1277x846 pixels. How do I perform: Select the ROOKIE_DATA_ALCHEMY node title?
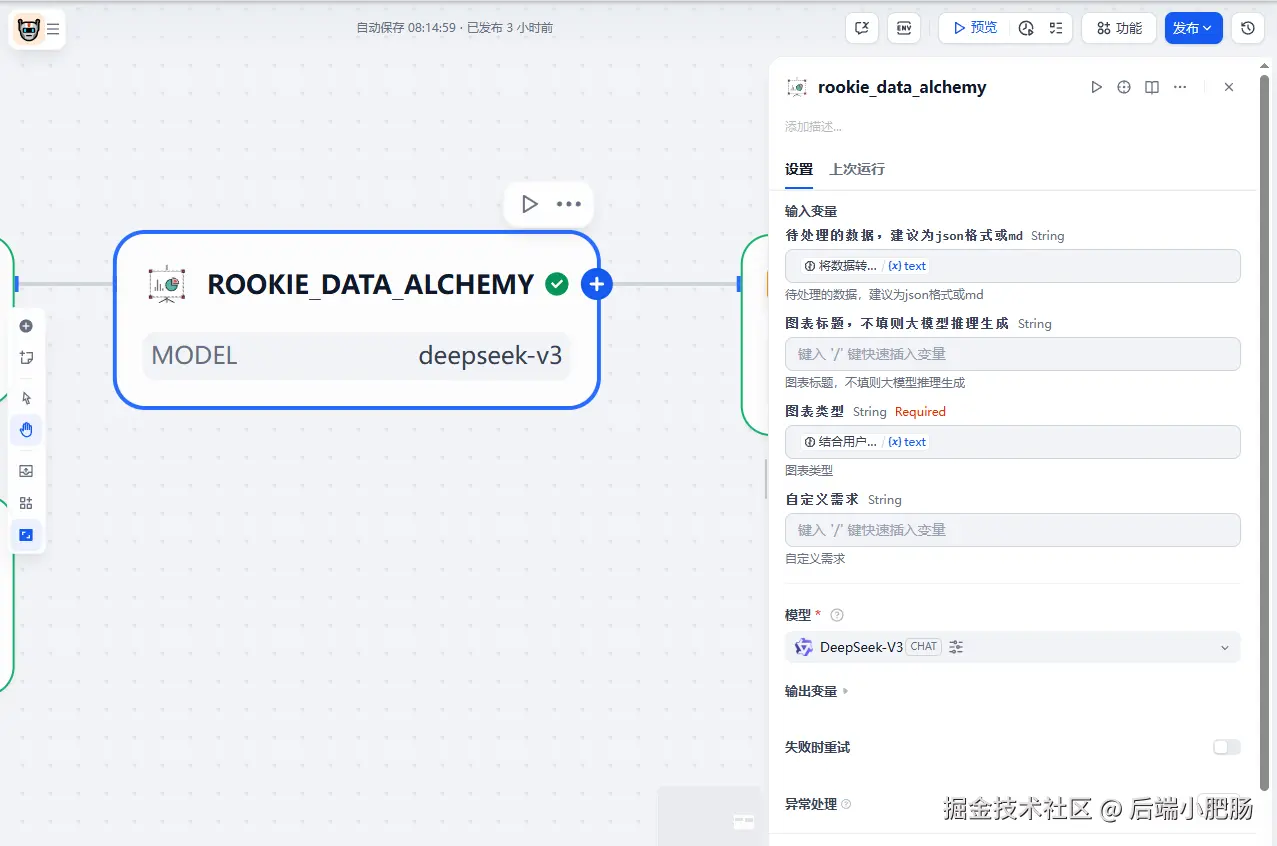click(x=371, y=284)
